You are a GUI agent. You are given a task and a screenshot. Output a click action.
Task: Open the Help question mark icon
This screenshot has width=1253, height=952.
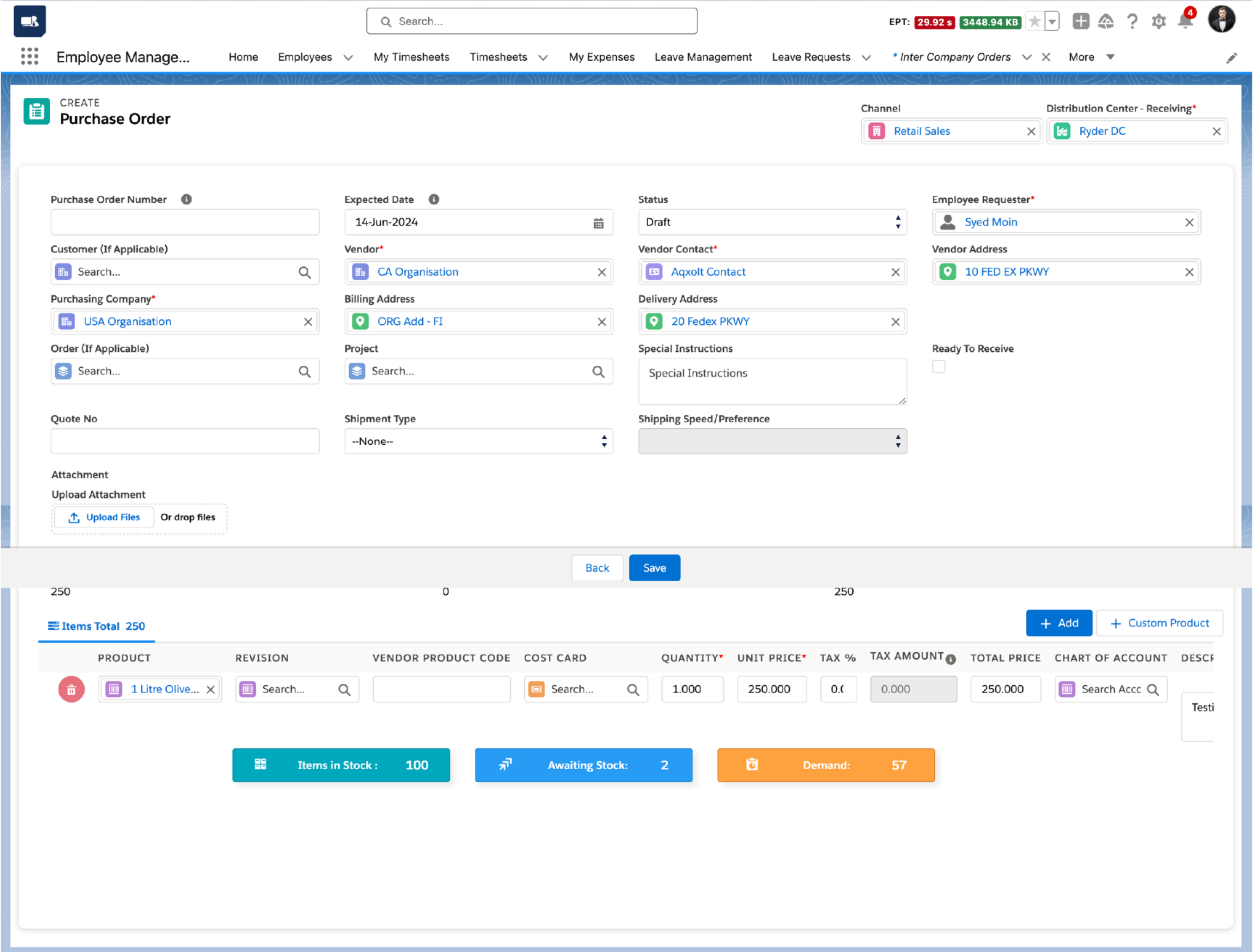coord(1132,22)
